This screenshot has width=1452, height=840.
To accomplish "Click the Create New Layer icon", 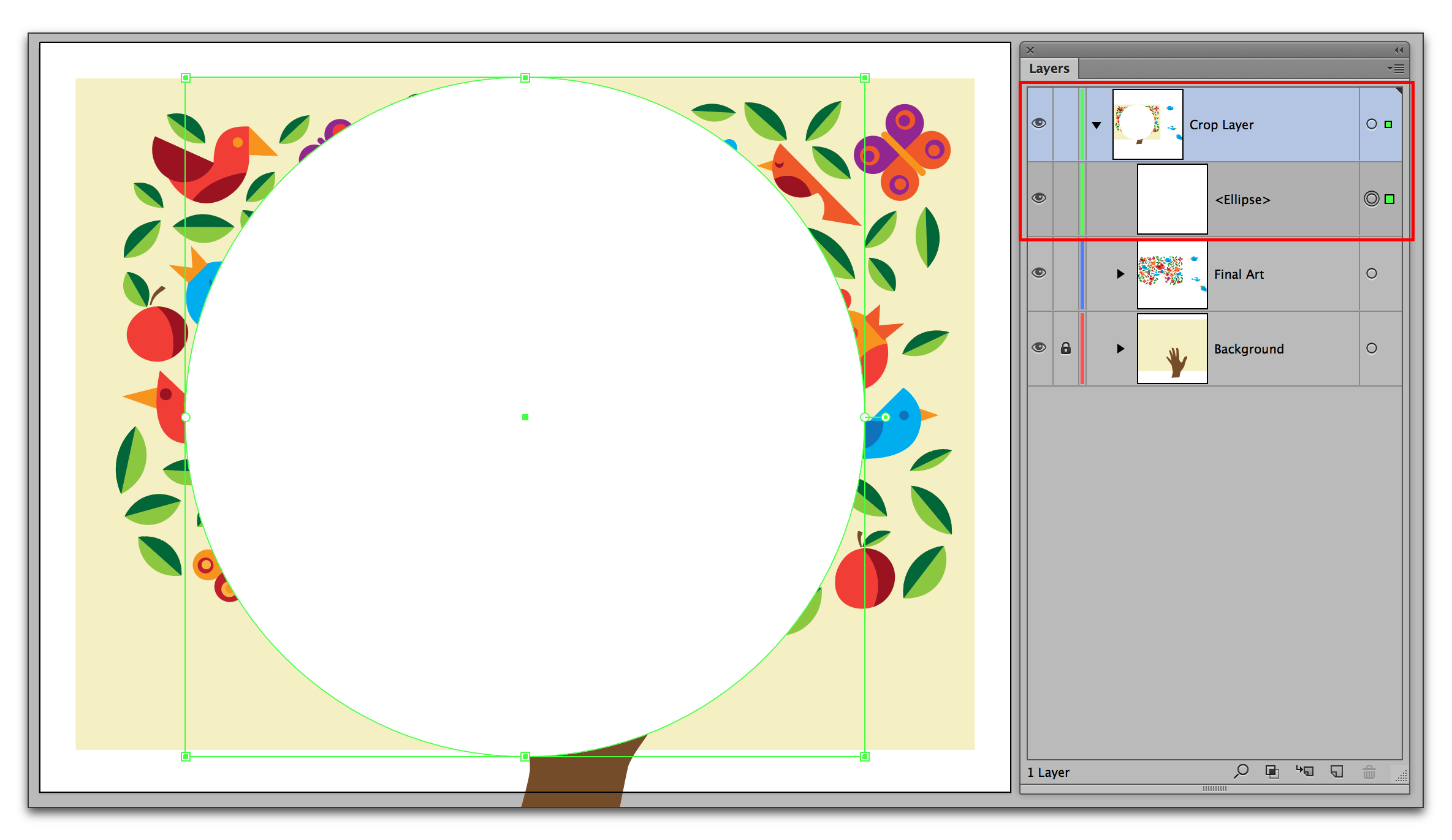I will click(1336, 773).
